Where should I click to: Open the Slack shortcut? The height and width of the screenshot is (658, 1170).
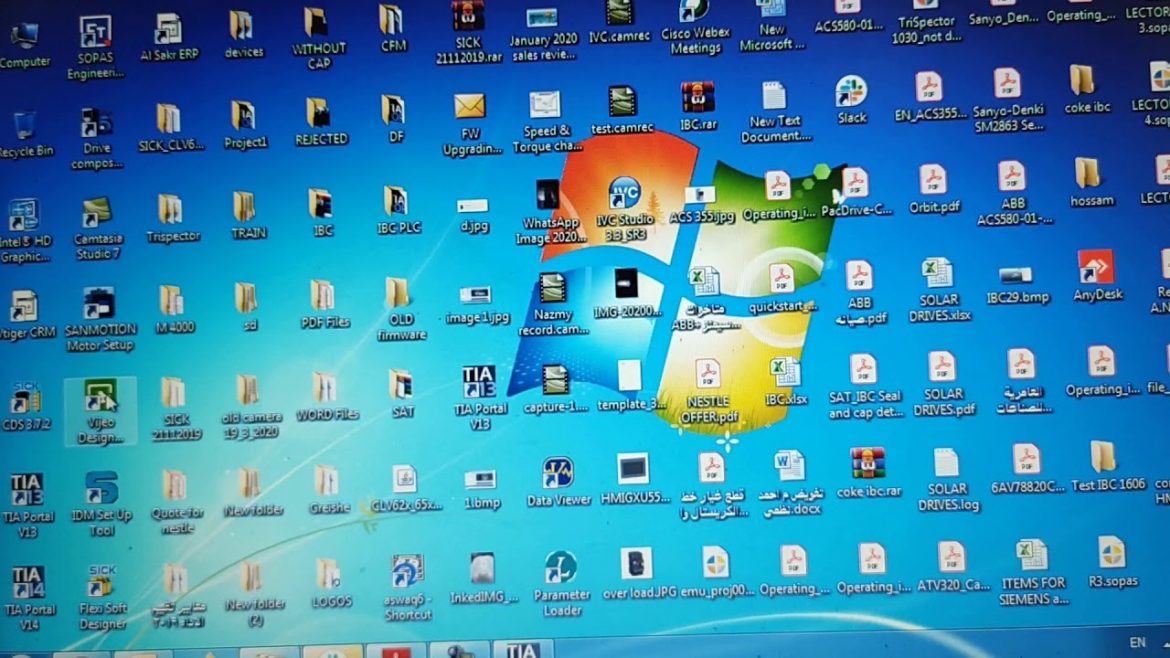pos(851,92)
